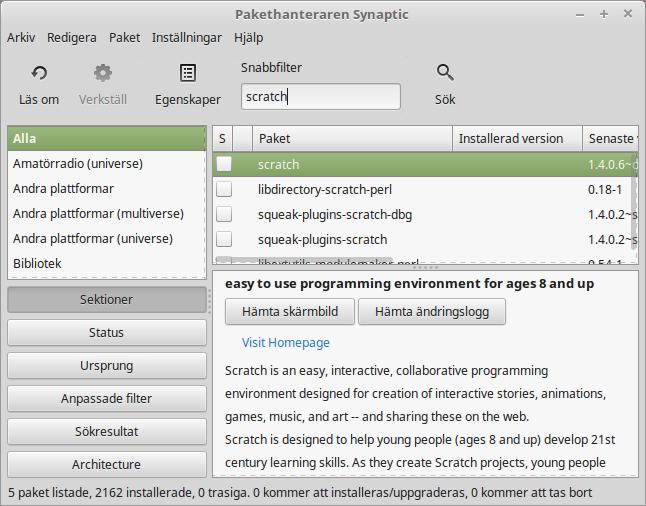The height and width of the screenshot is (506, 646).
Task: Click the Snabbfilter search field
Action: [x=321, y=96]
